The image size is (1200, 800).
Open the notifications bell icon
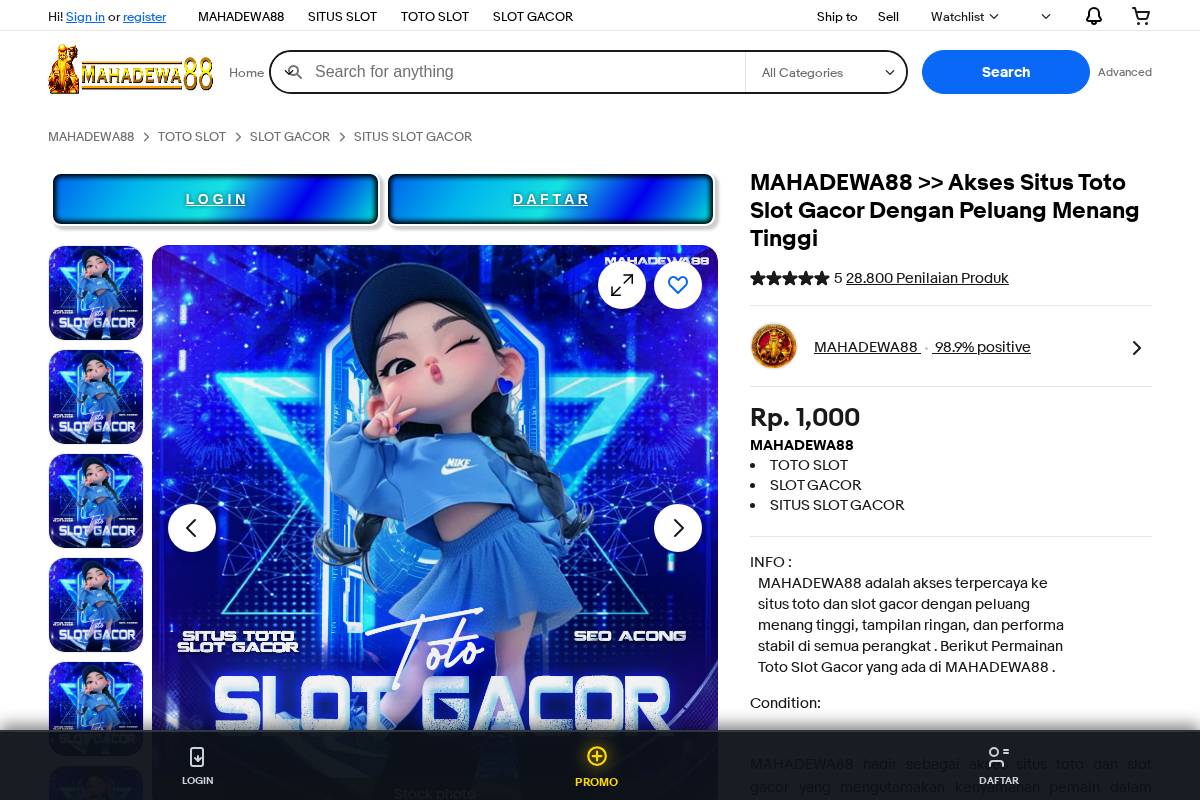coord(1094,16)
